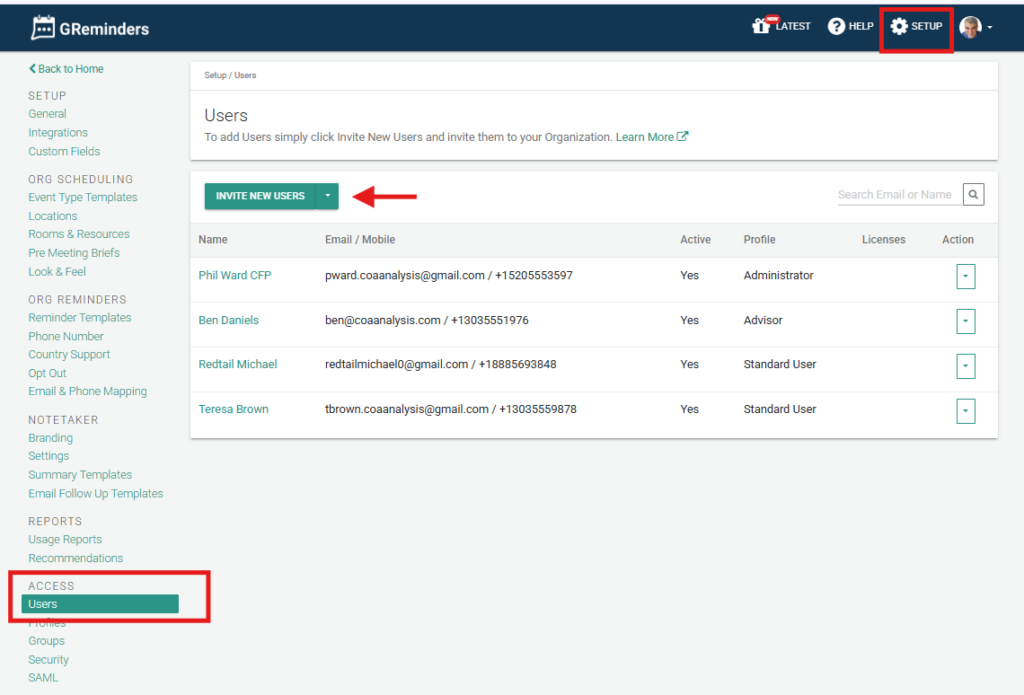1024x695 pixels.
Task: Click the search magnifying glass icon
Action: [973, 195]
